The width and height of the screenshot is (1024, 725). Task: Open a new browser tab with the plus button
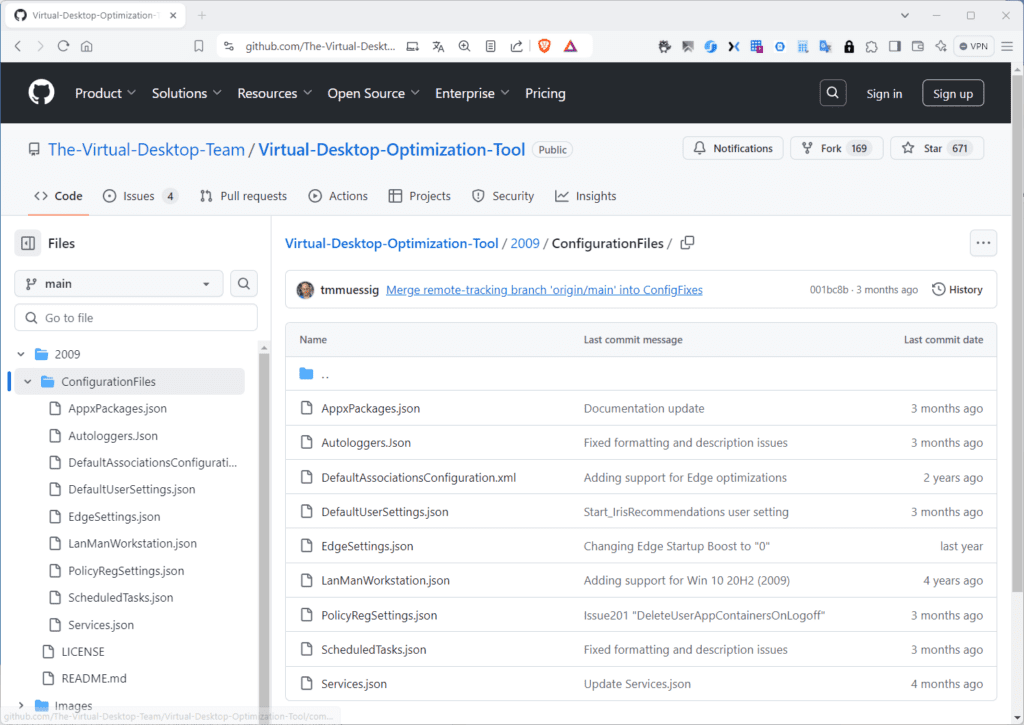[x=202, y=15]
